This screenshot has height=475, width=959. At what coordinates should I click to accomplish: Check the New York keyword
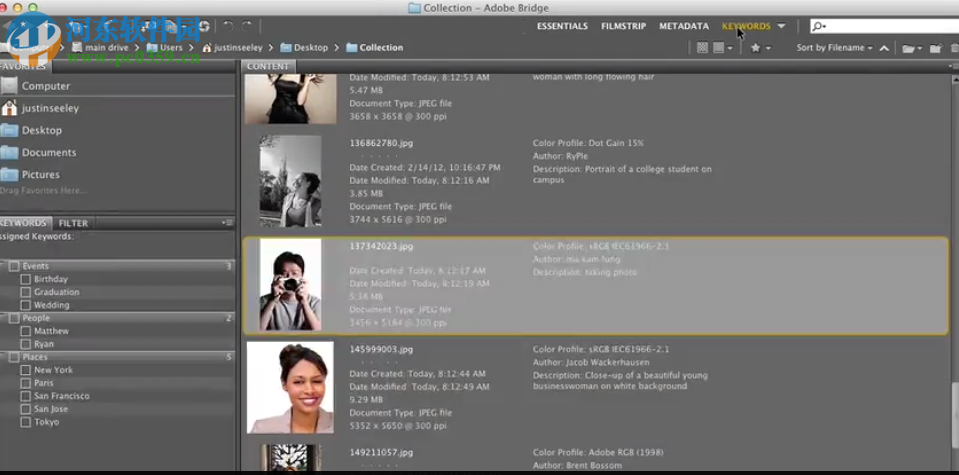point(25,370)
